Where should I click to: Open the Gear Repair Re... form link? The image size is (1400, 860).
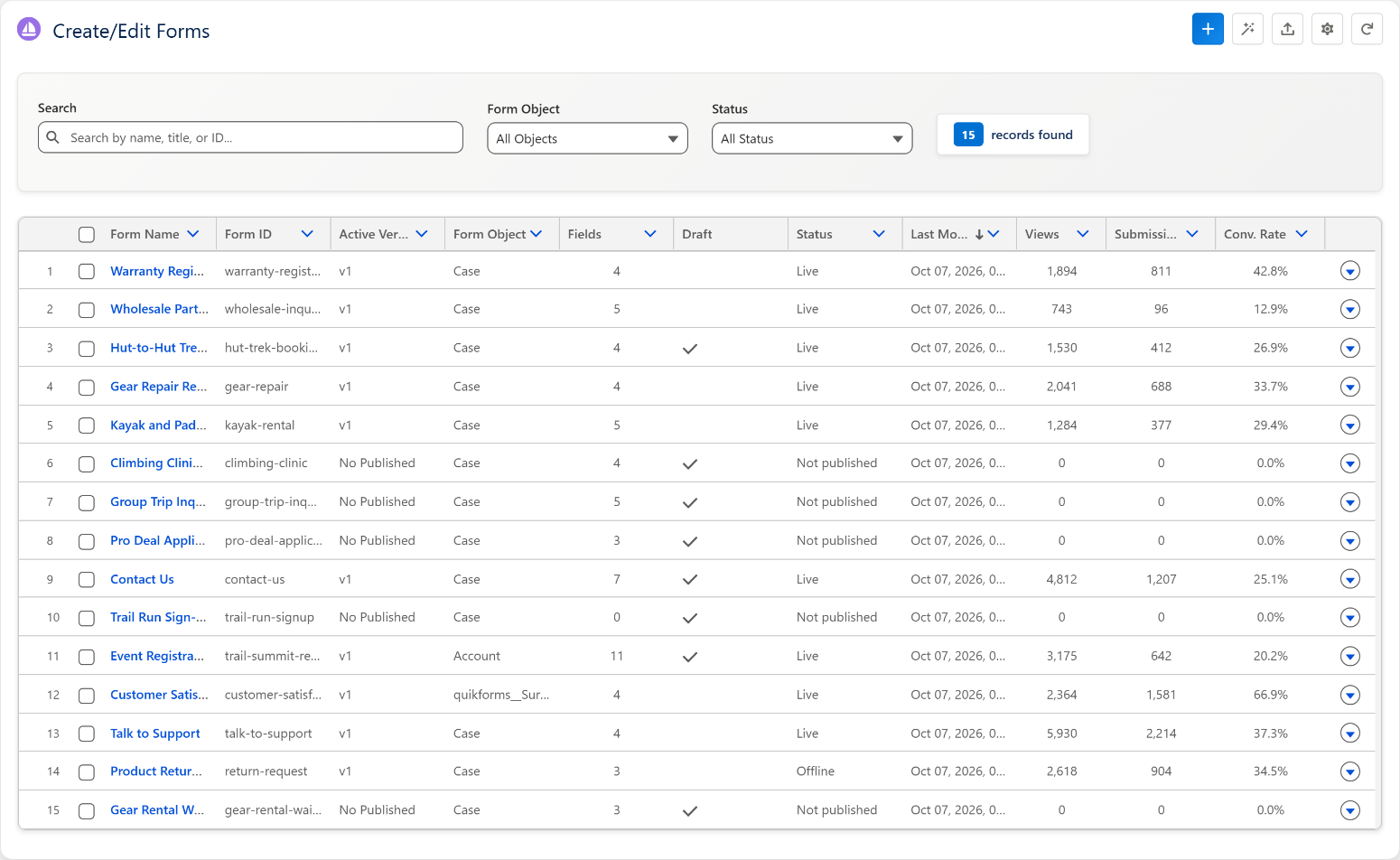[x=159, y=387]
